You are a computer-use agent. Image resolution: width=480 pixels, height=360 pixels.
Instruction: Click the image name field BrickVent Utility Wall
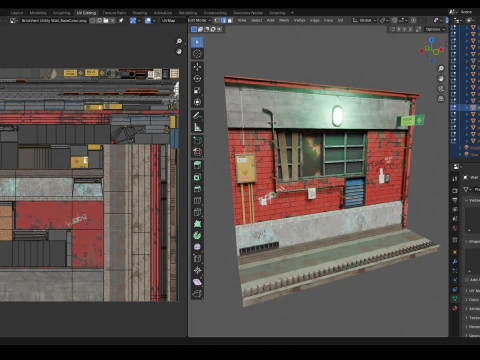[x=54, y=21]
